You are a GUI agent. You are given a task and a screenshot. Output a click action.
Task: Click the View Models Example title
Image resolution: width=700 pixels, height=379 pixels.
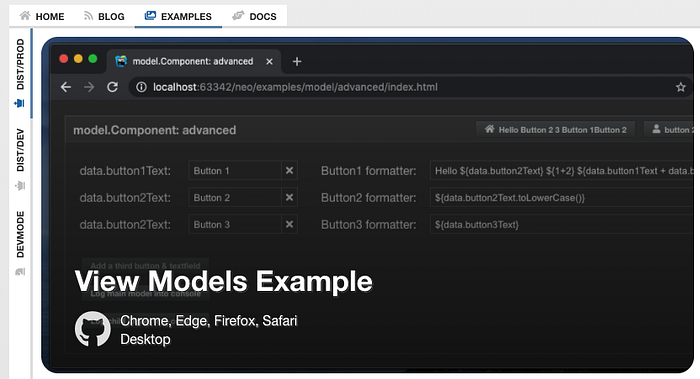tap(223, 281)
